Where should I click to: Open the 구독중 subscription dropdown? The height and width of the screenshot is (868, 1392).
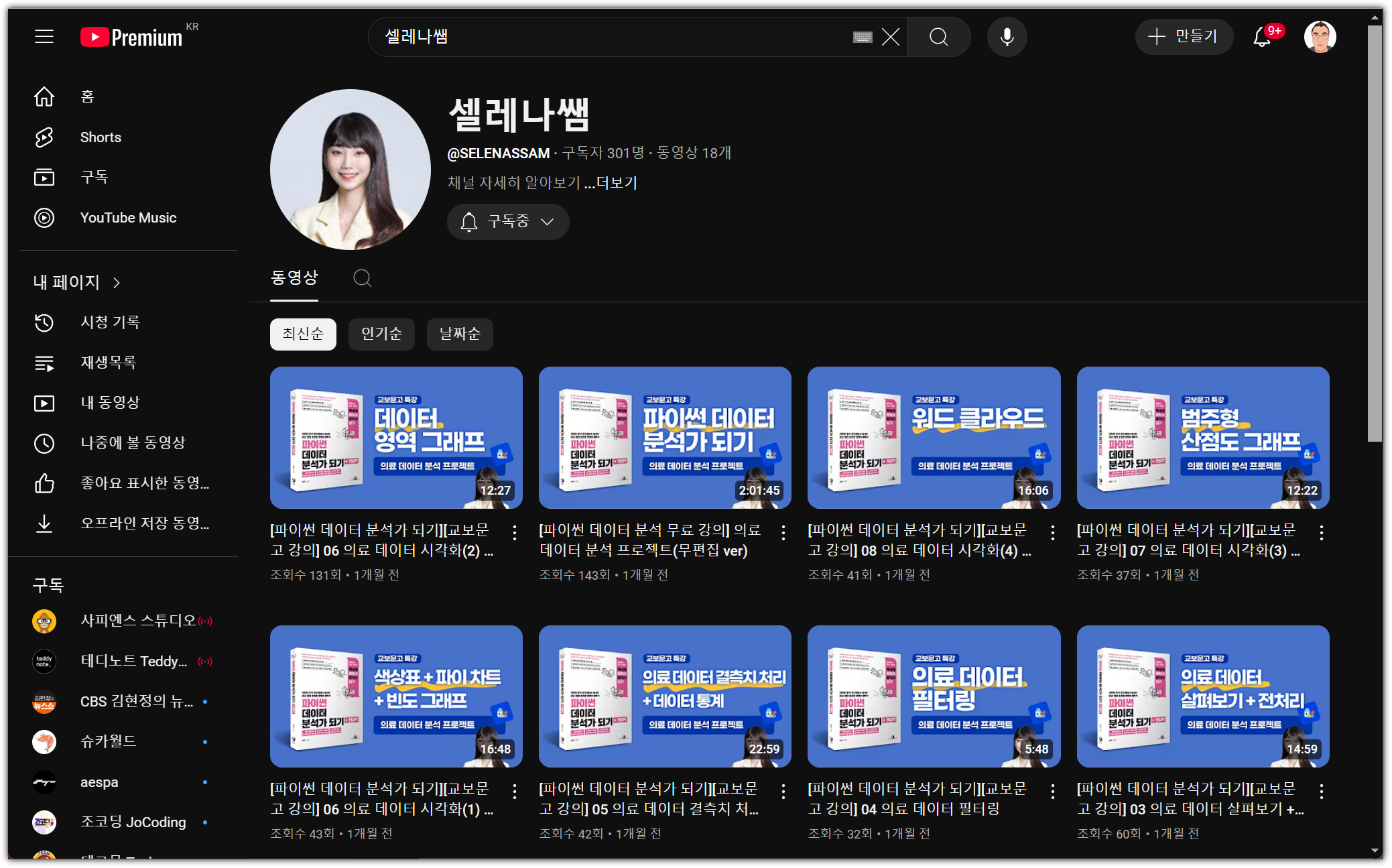tap(508, 222)
